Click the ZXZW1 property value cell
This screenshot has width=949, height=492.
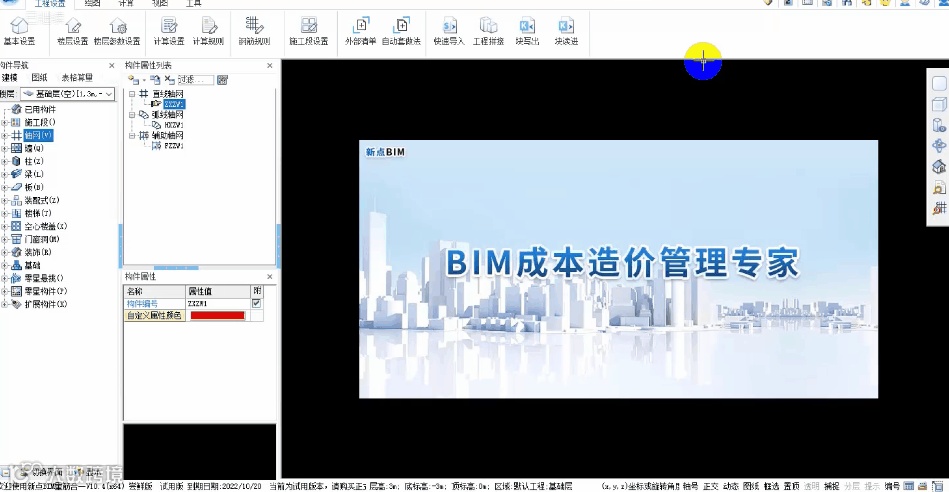[217, 304]
